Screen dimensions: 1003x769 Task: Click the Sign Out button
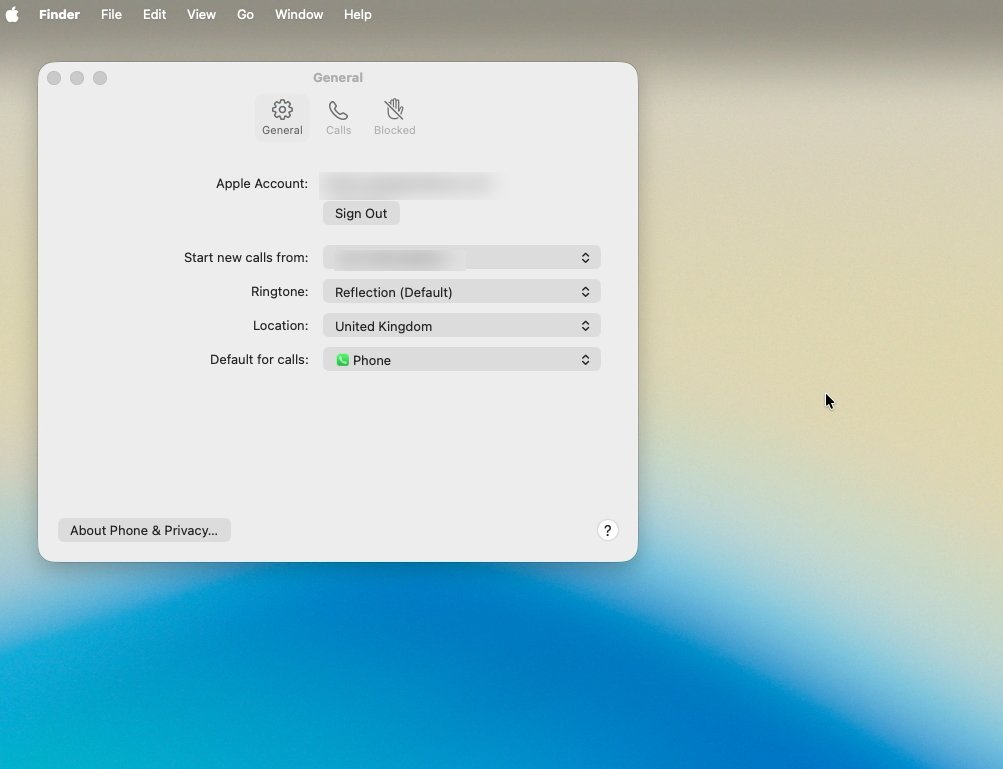[x=361, y=213]
